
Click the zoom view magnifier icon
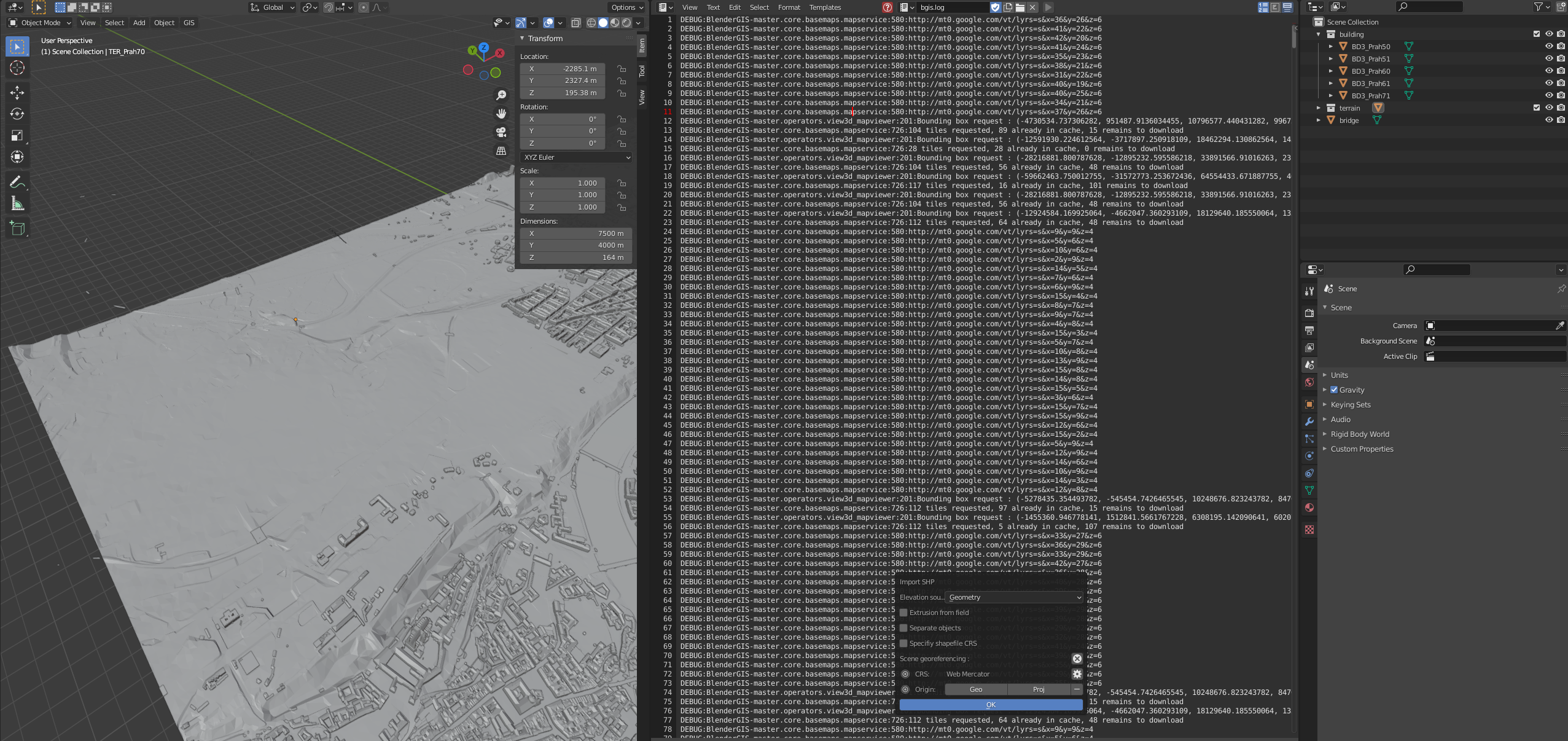(x=501, y=95)
